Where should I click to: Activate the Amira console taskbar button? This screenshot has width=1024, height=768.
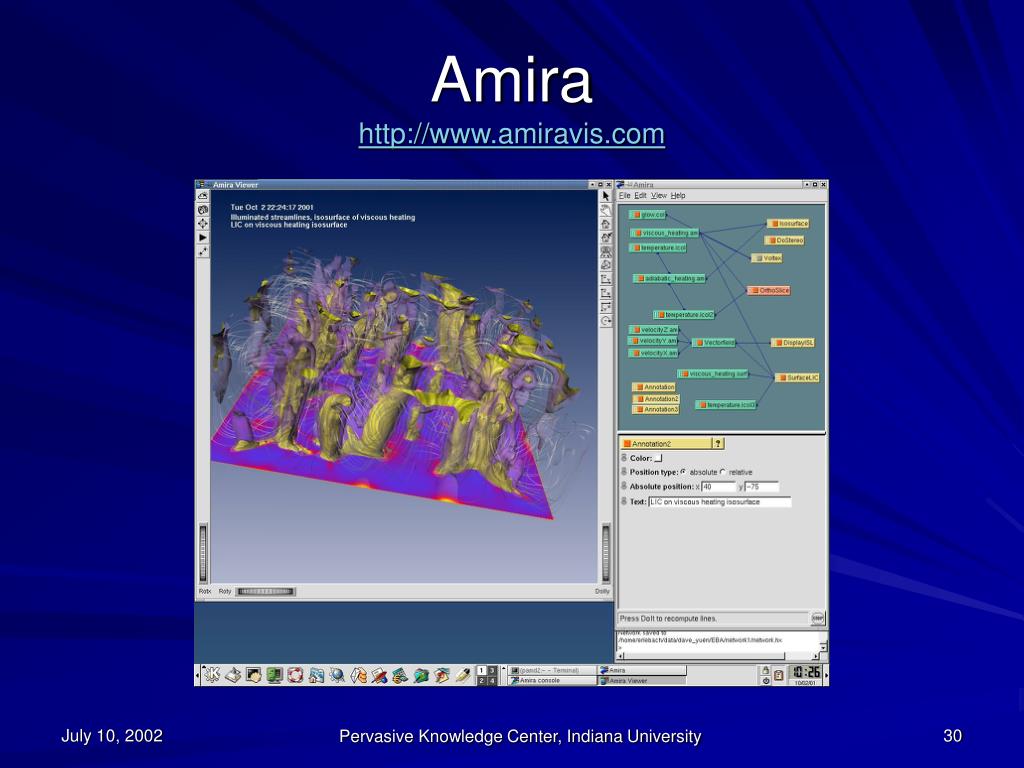[x=552, y=680]
